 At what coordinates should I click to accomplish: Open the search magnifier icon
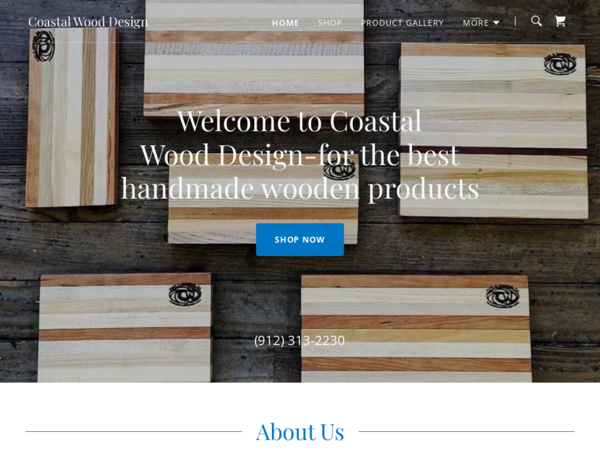[536, 21]
